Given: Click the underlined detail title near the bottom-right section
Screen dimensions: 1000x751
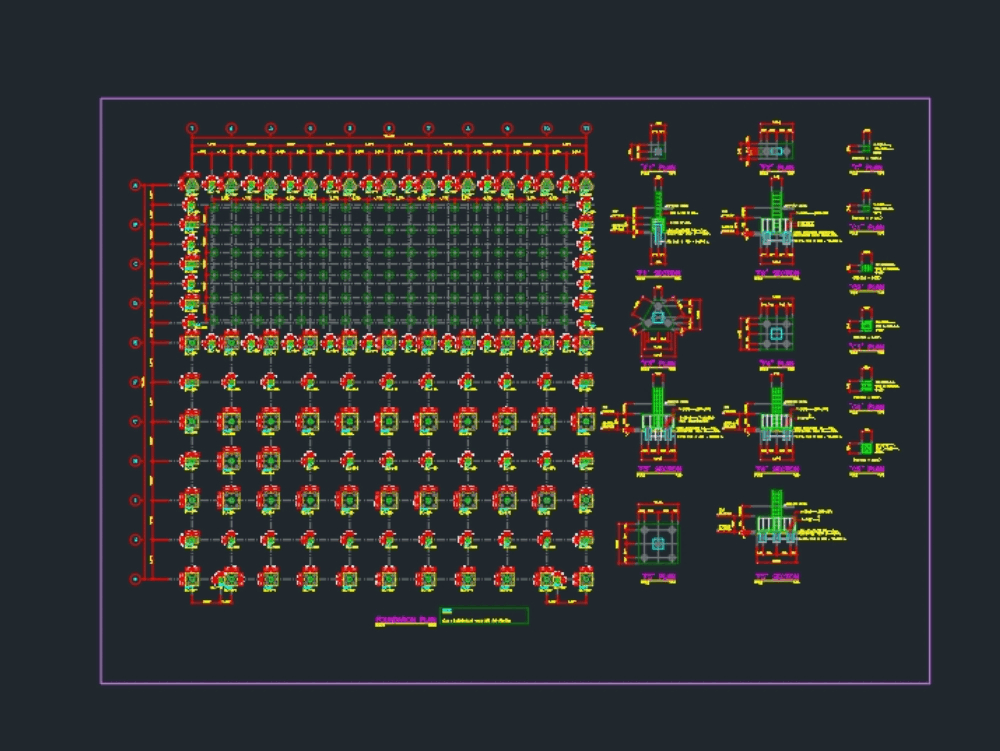Looking at the screenshot, I should (x=776, y=577).
